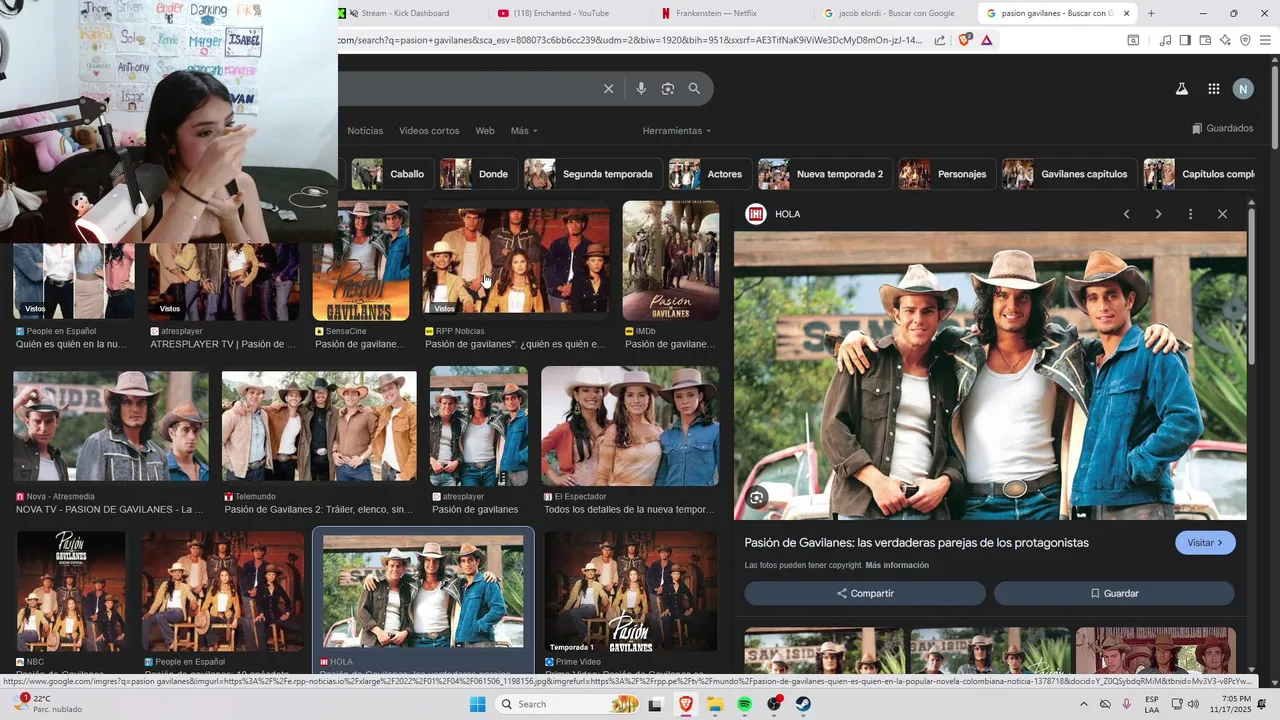Toggle the Brave sidebar panel

(1185, 40)
